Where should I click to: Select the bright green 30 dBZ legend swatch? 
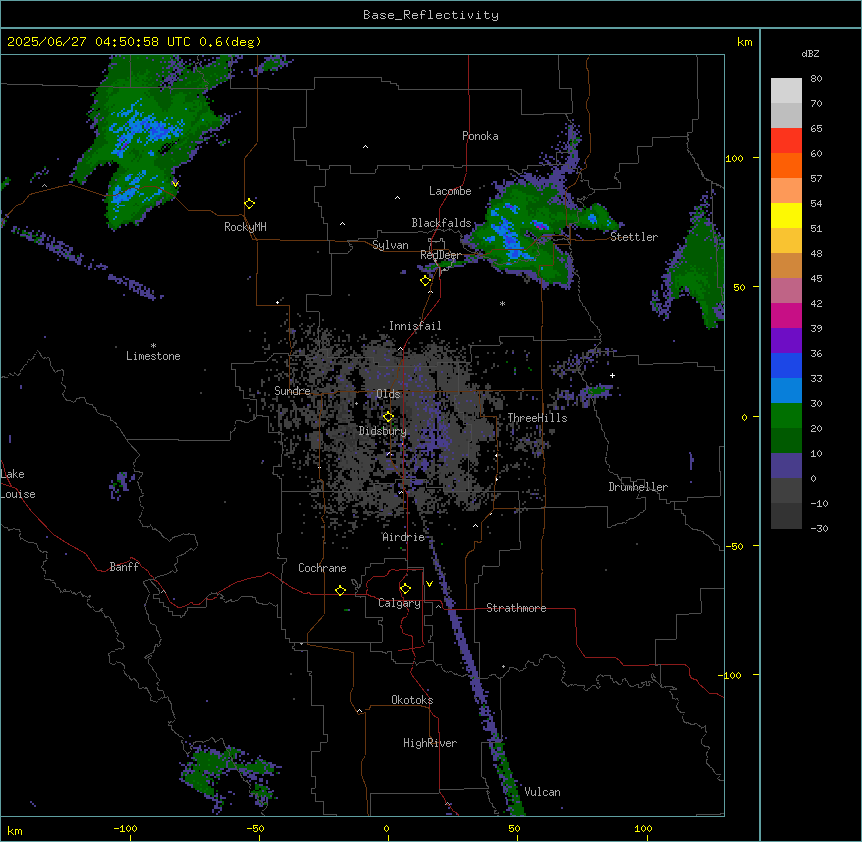tap(786, 416)
